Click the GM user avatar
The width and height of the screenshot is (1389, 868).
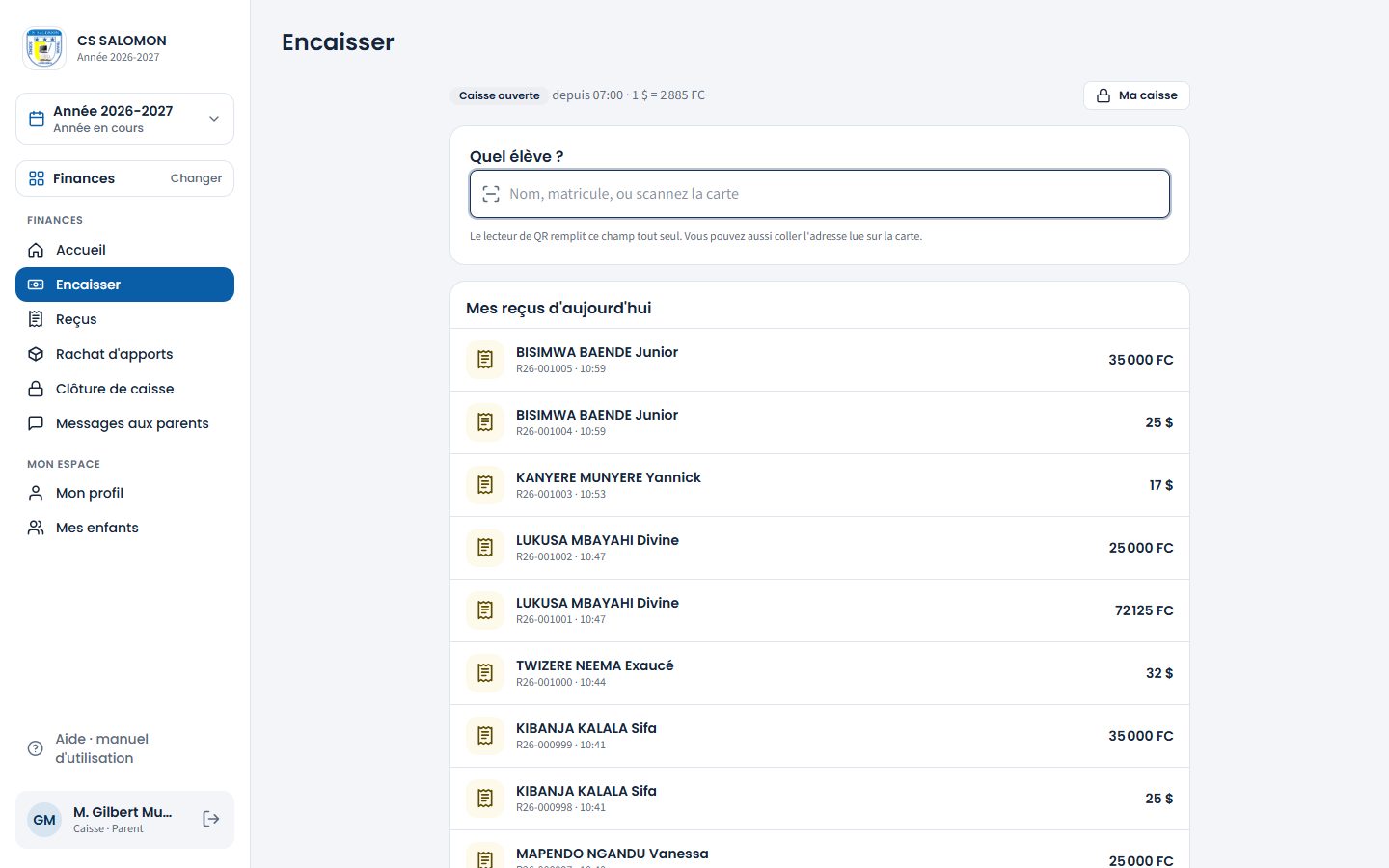tap(44, 820)
